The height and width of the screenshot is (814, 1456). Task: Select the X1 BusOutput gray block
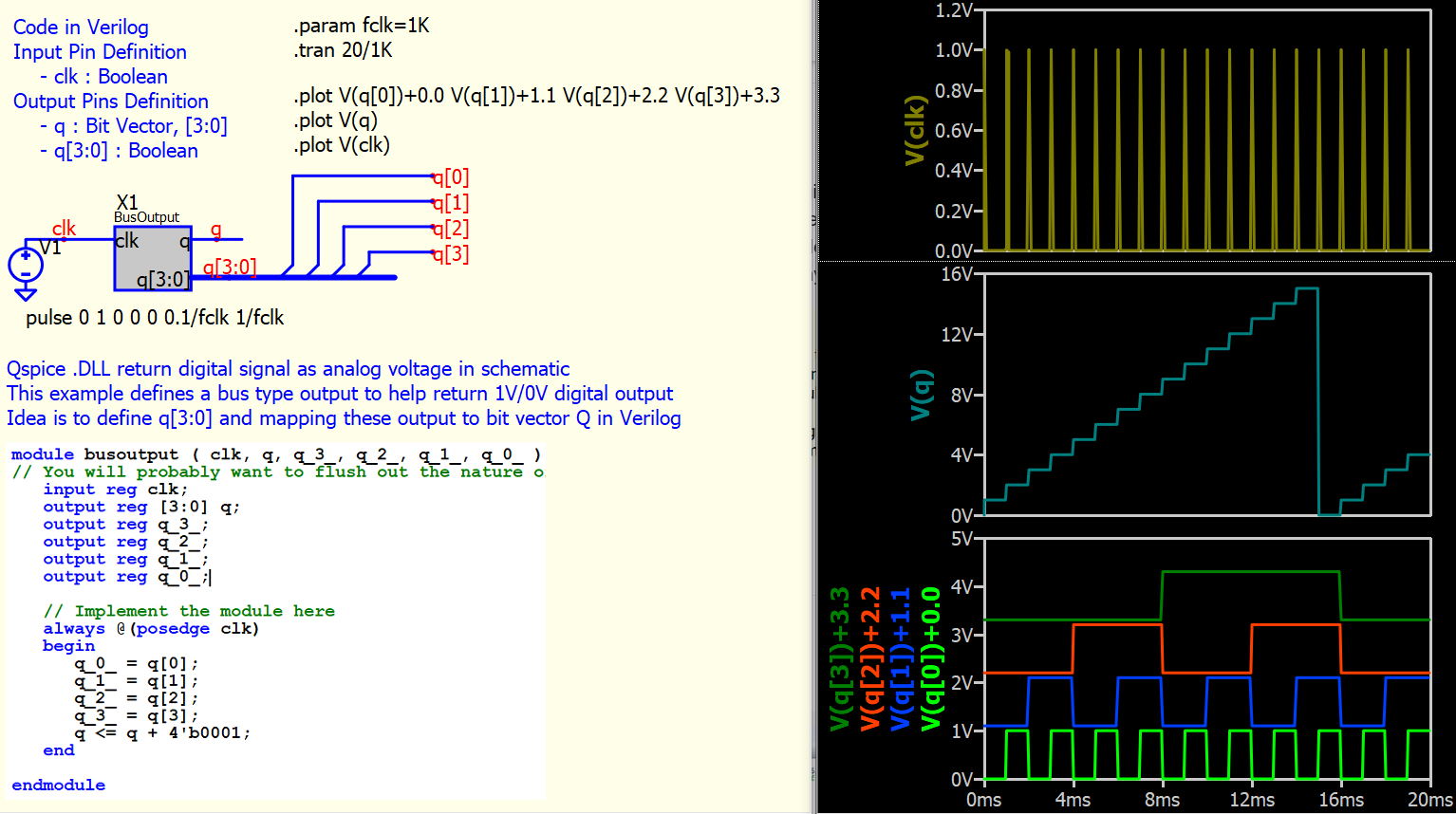[153, 258]
